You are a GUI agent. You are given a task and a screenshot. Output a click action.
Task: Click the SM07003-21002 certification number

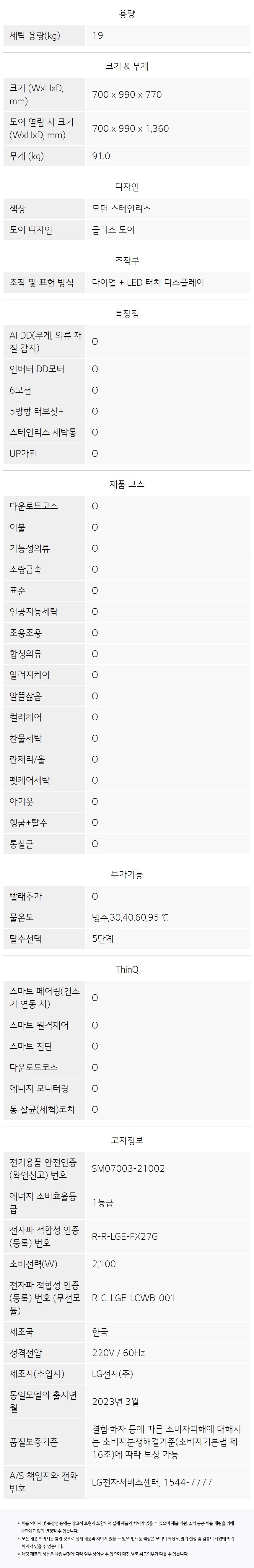pos(128,1169)
